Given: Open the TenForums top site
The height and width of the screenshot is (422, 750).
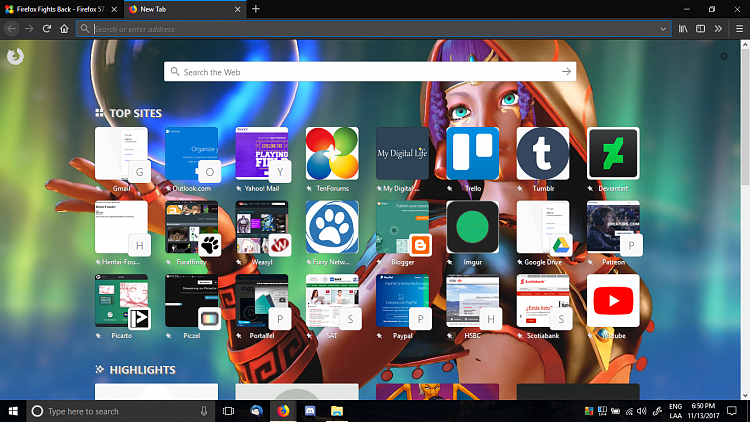Looking at the screenshot, I should 332,154.
